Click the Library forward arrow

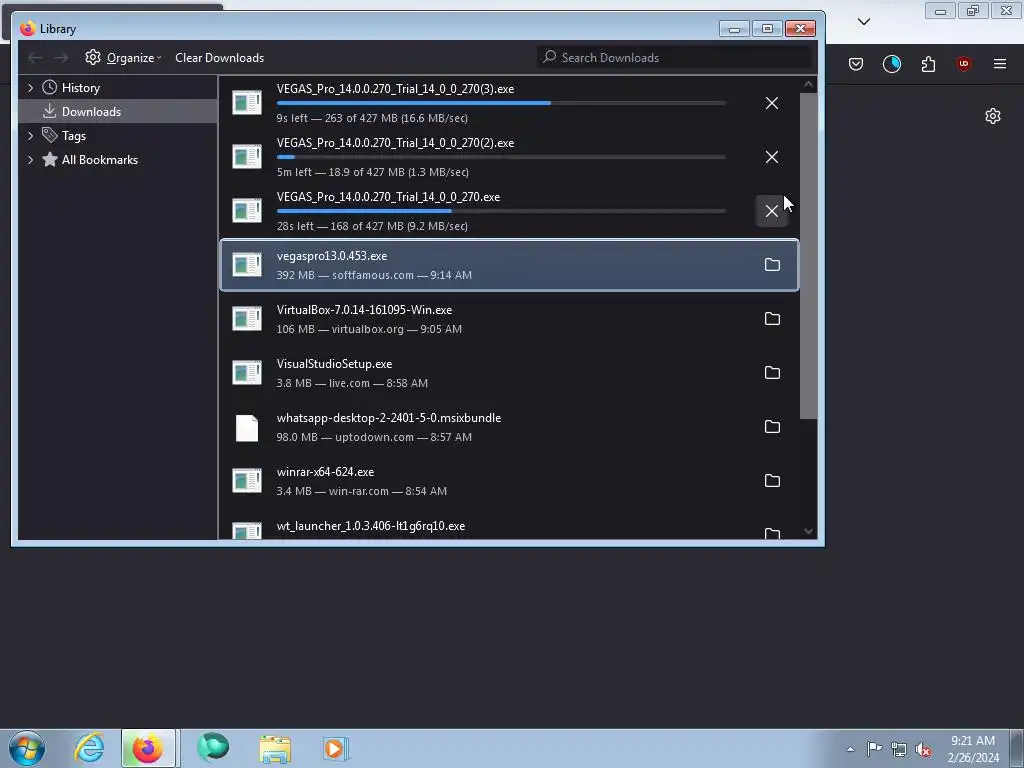coord(61,57)
